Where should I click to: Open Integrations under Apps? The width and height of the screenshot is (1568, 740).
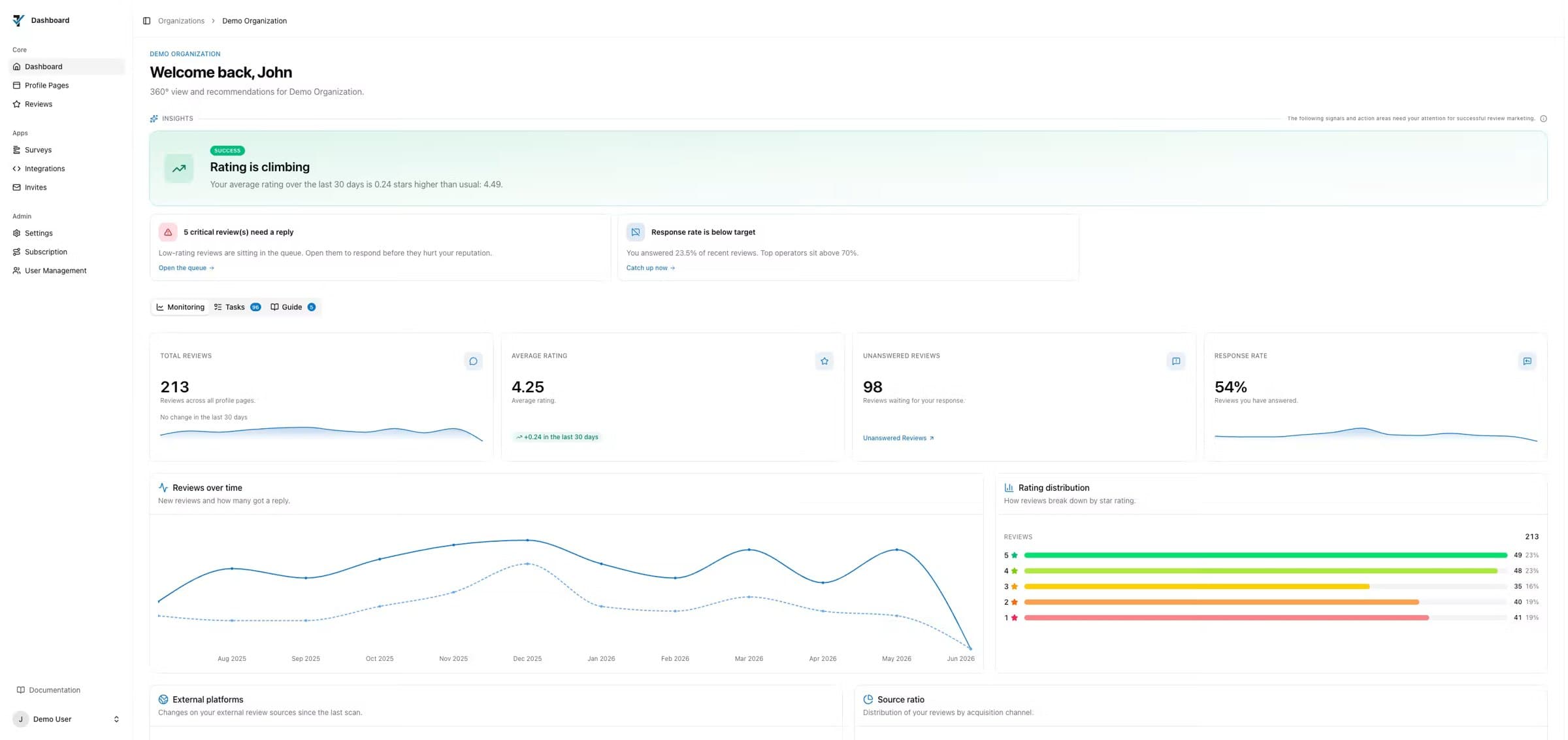click(67, 169)
